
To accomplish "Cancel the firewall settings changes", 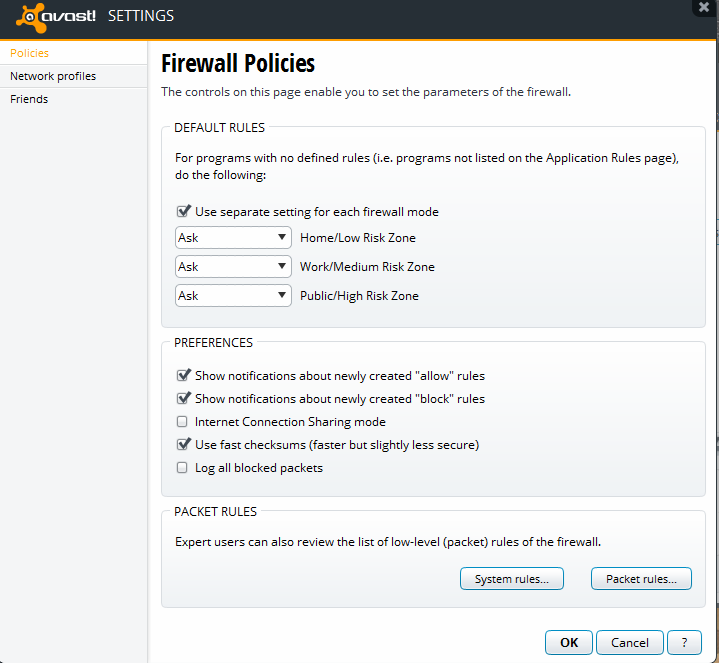I will (630, 642).
